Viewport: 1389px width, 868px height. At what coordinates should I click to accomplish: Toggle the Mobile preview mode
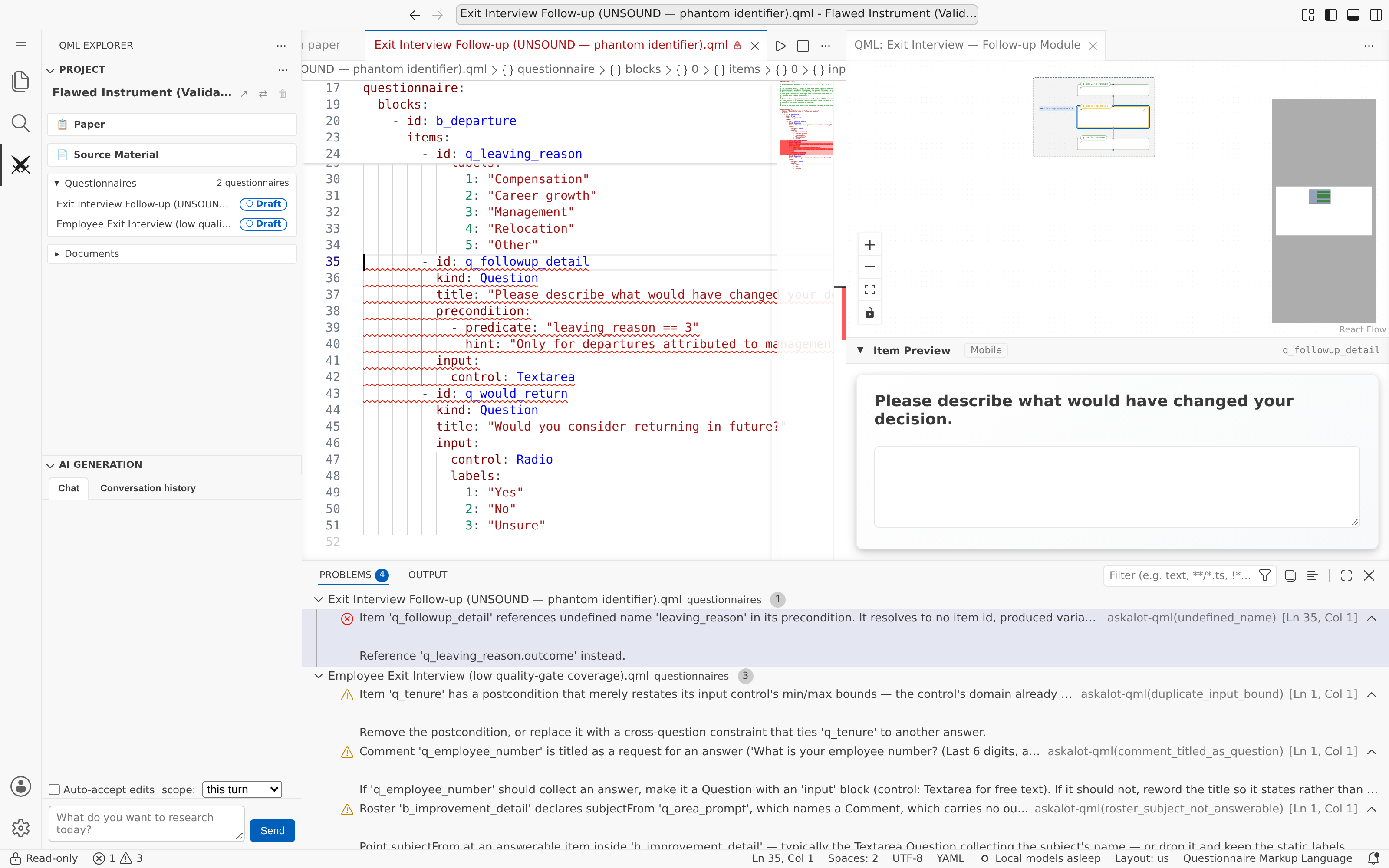(x=985, y=350)
